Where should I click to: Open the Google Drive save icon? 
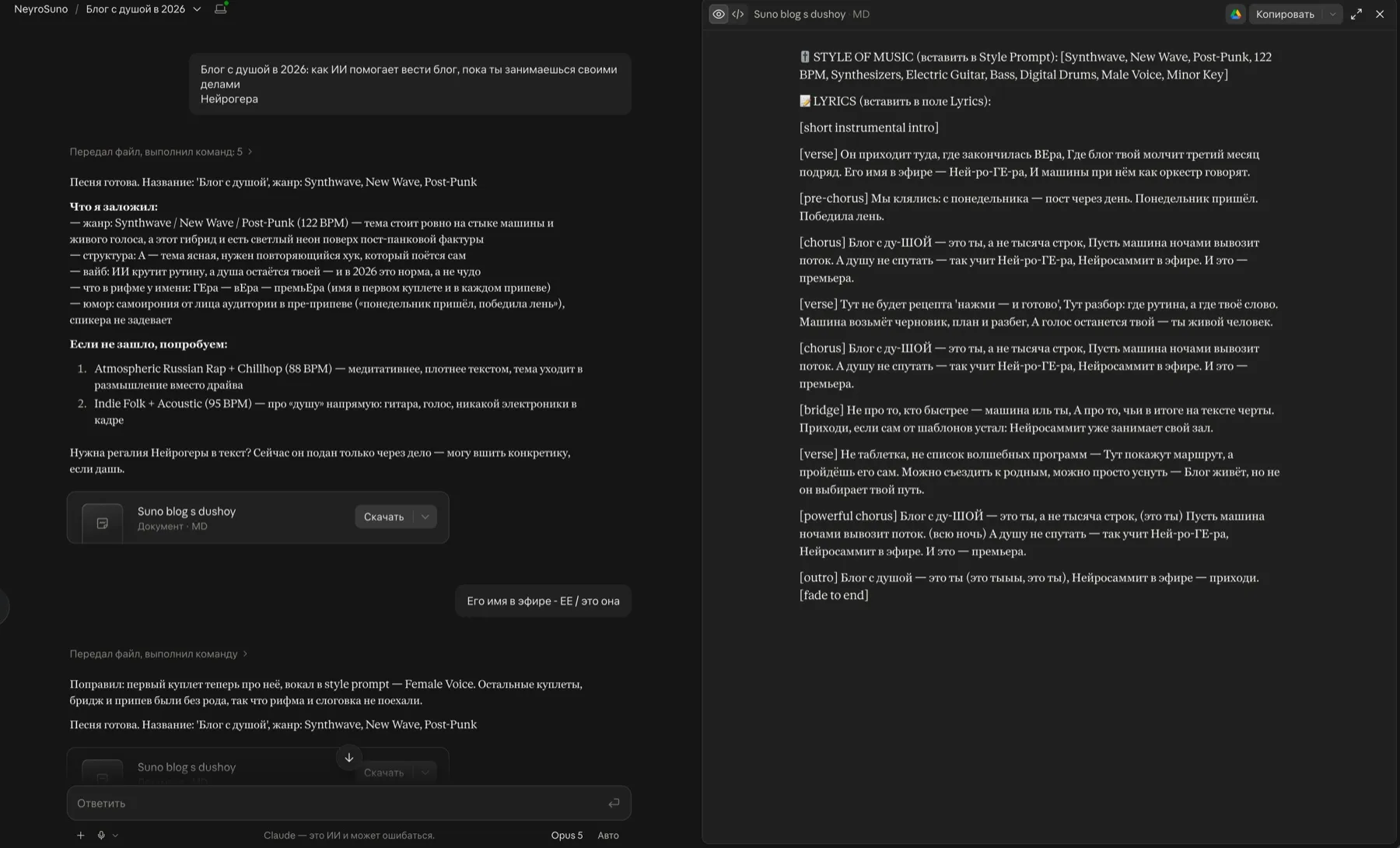click(x=1235, y=14)
